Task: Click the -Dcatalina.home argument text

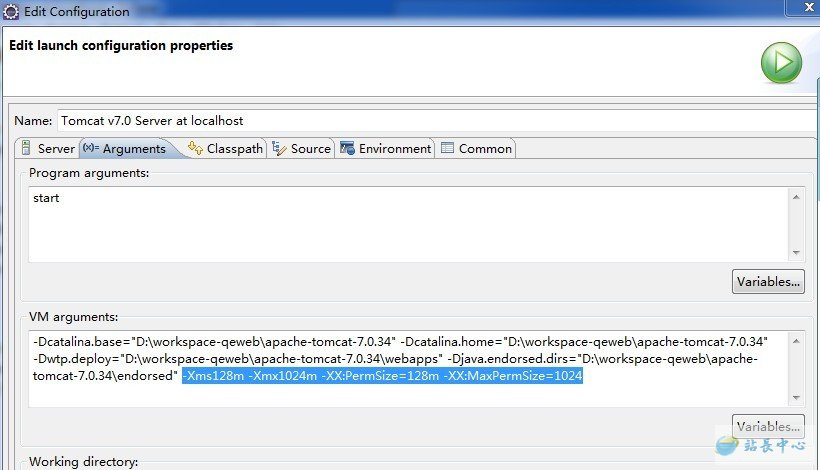Action: [x=584, y=342]
